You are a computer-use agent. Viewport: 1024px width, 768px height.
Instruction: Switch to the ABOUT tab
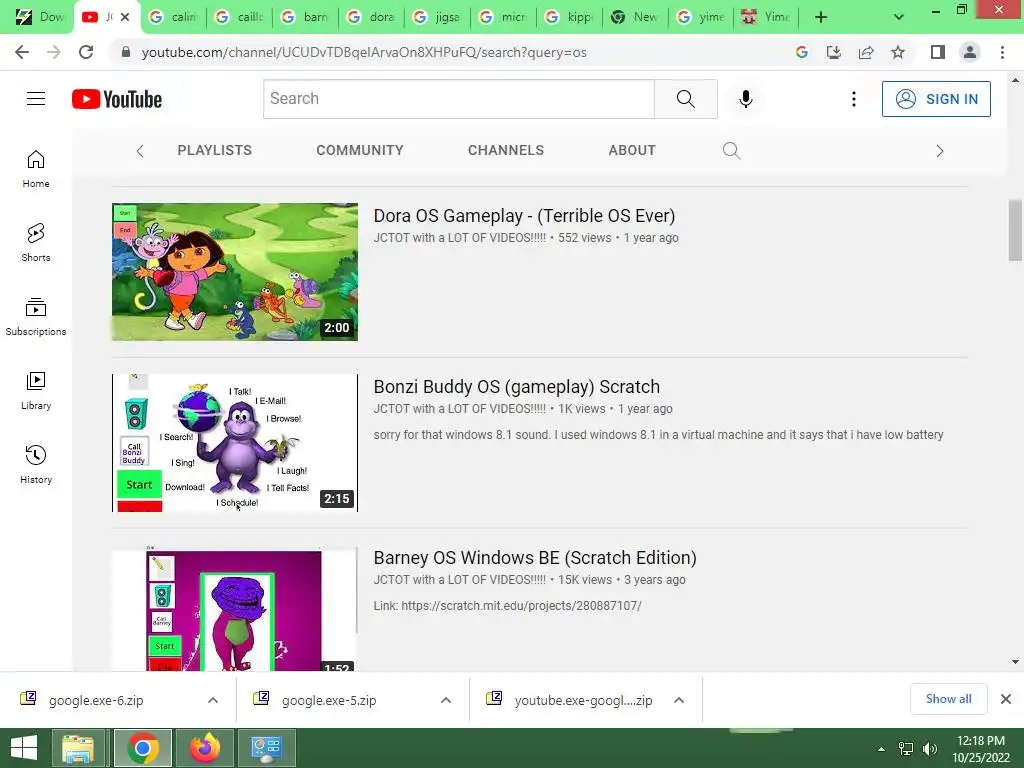click(x=632, y=150)
